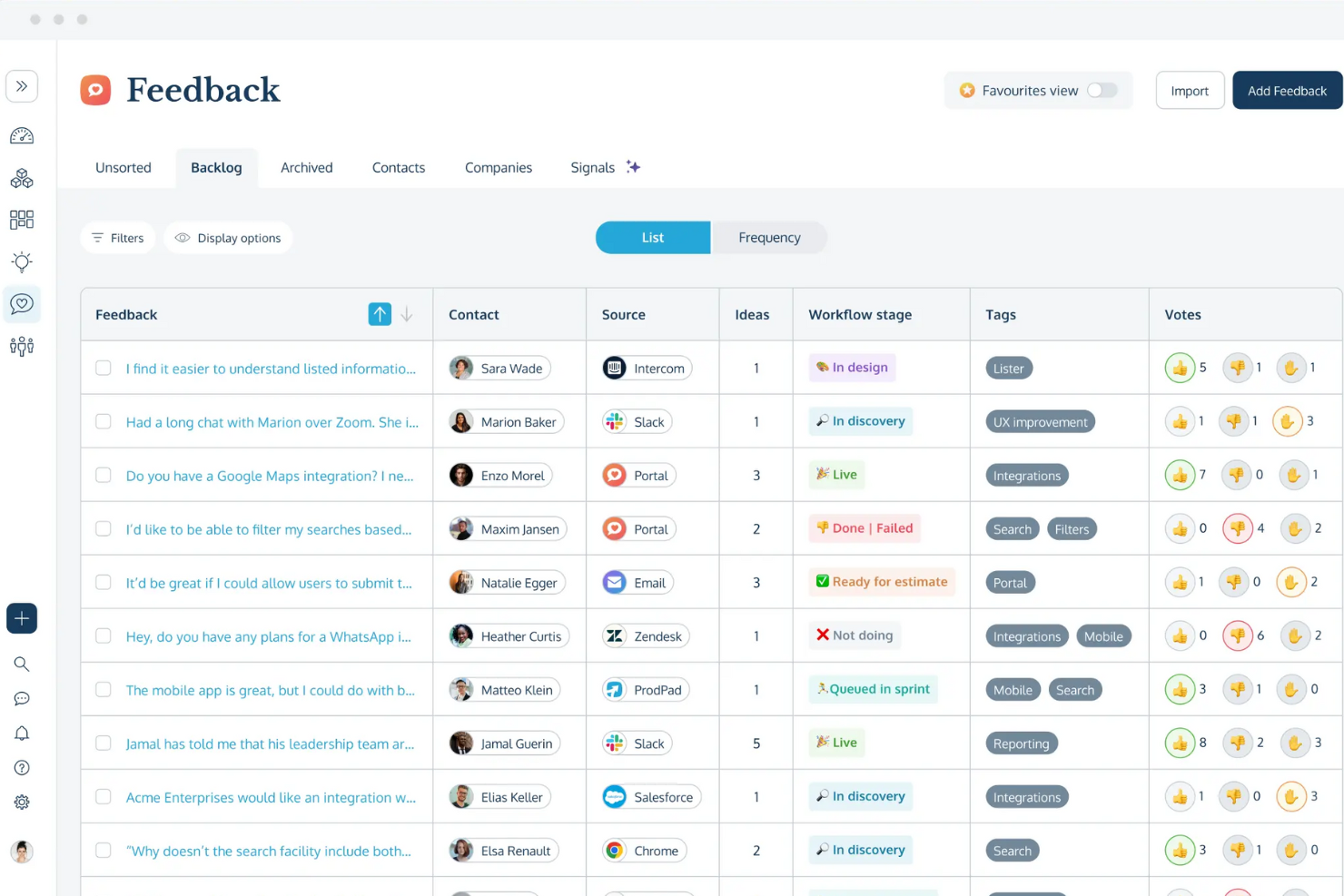This screenshot has height=896, width=1344.
Task: Open the people team icon in sidebar
Action: (x=22, y=346)
